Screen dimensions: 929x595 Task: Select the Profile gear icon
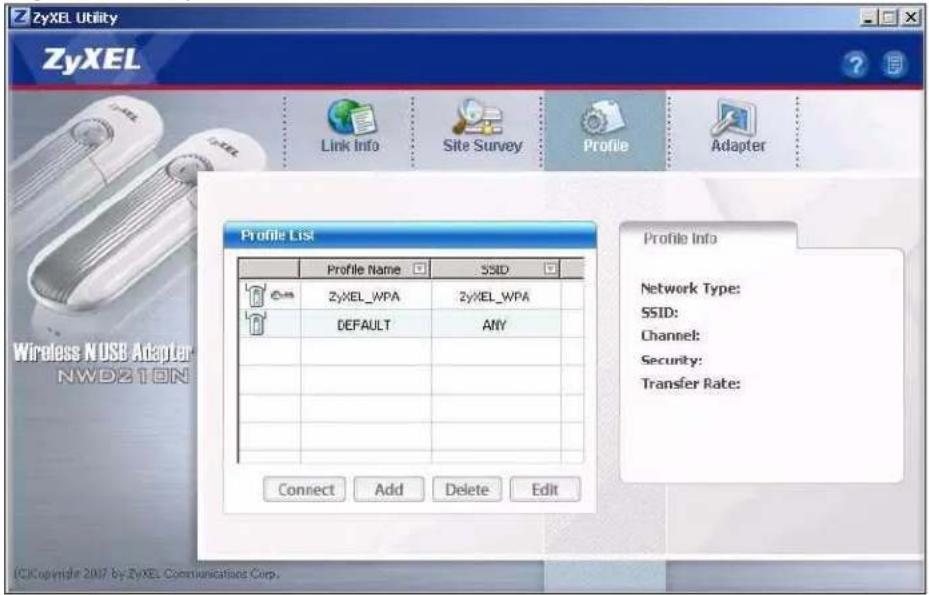point(602,117)
